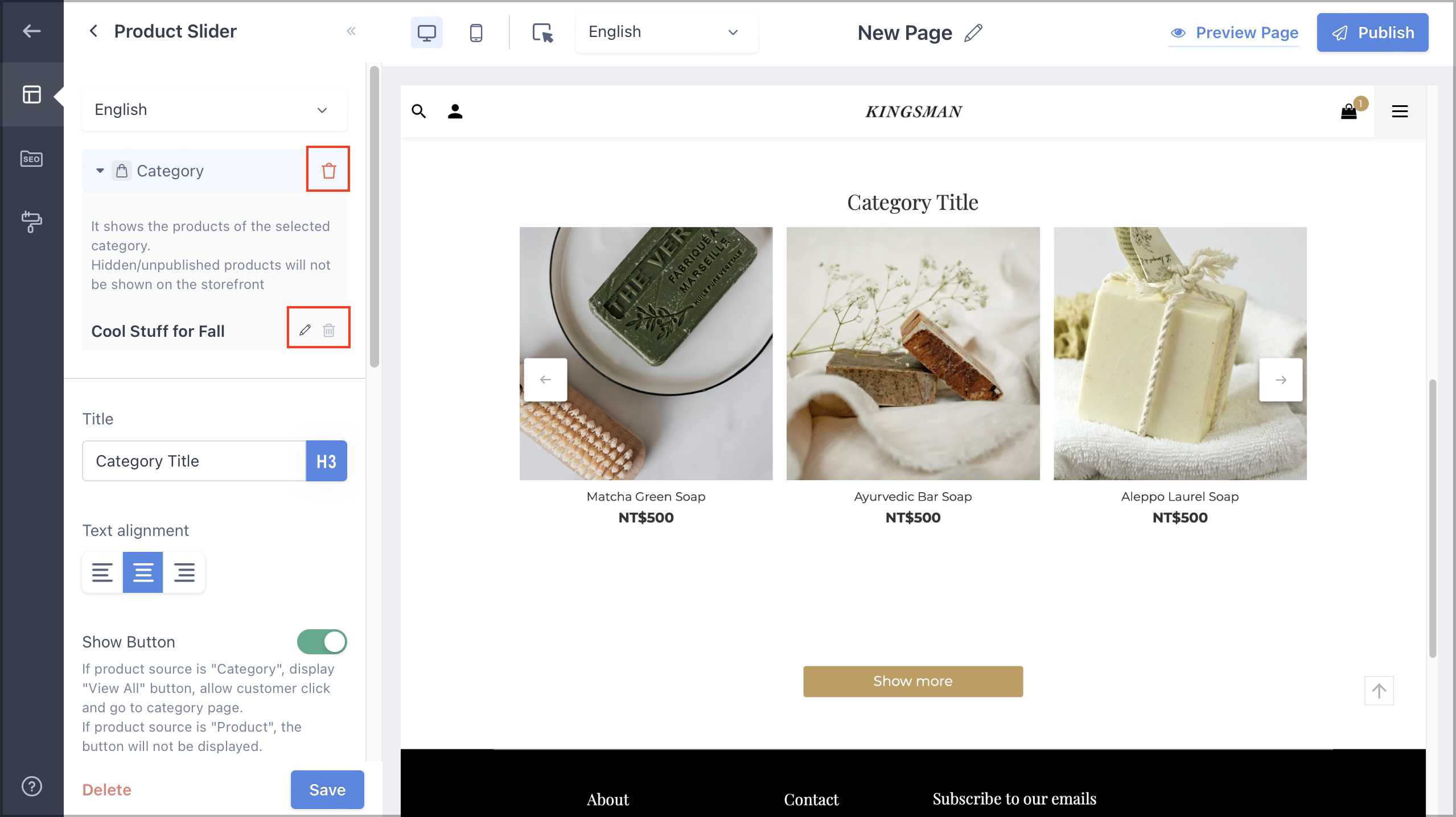Open the paint roller design icon
1456x817 pixels.
point(31,221)
